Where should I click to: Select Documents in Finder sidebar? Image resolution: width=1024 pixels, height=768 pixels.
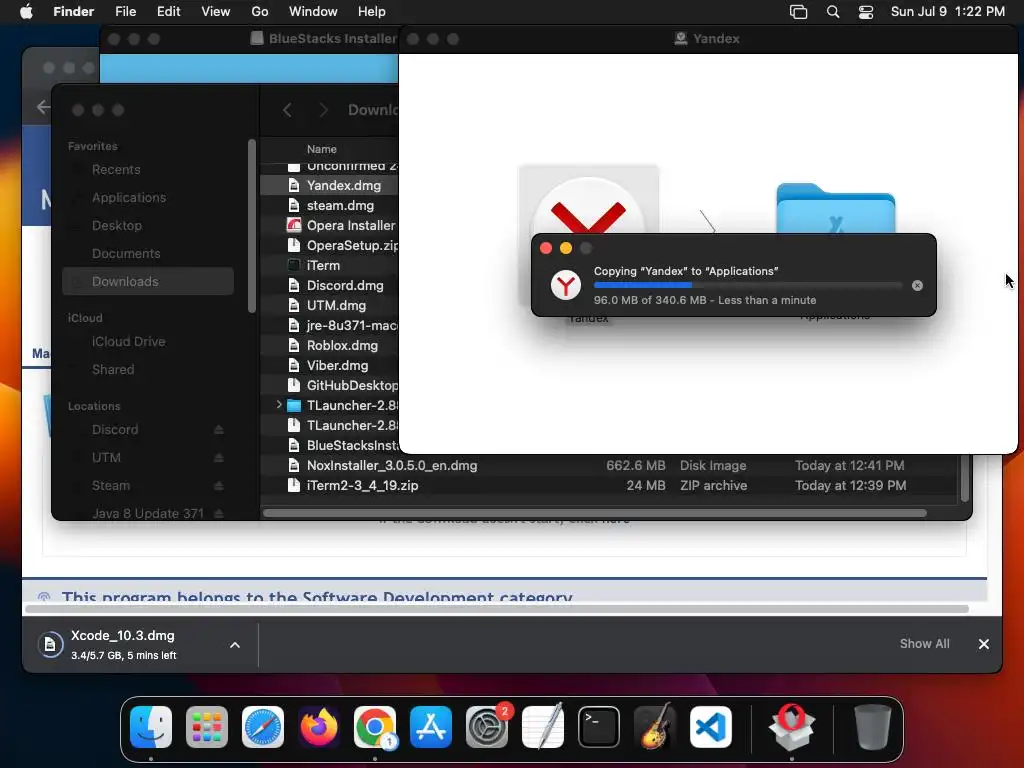(x=126, y=253)
